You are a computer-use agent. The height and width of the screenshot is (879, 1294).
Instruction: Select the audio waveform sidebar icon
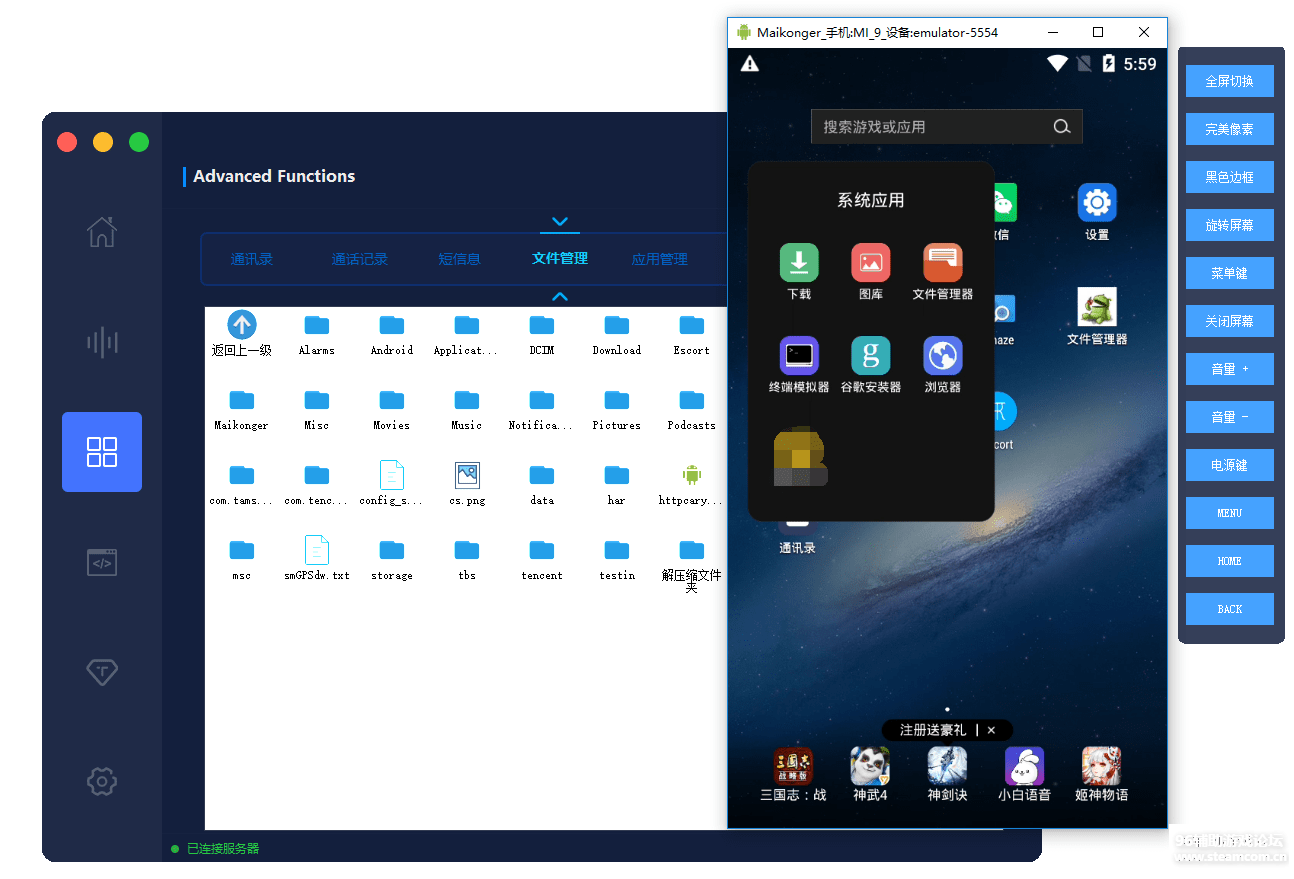[x=102, y=343]
